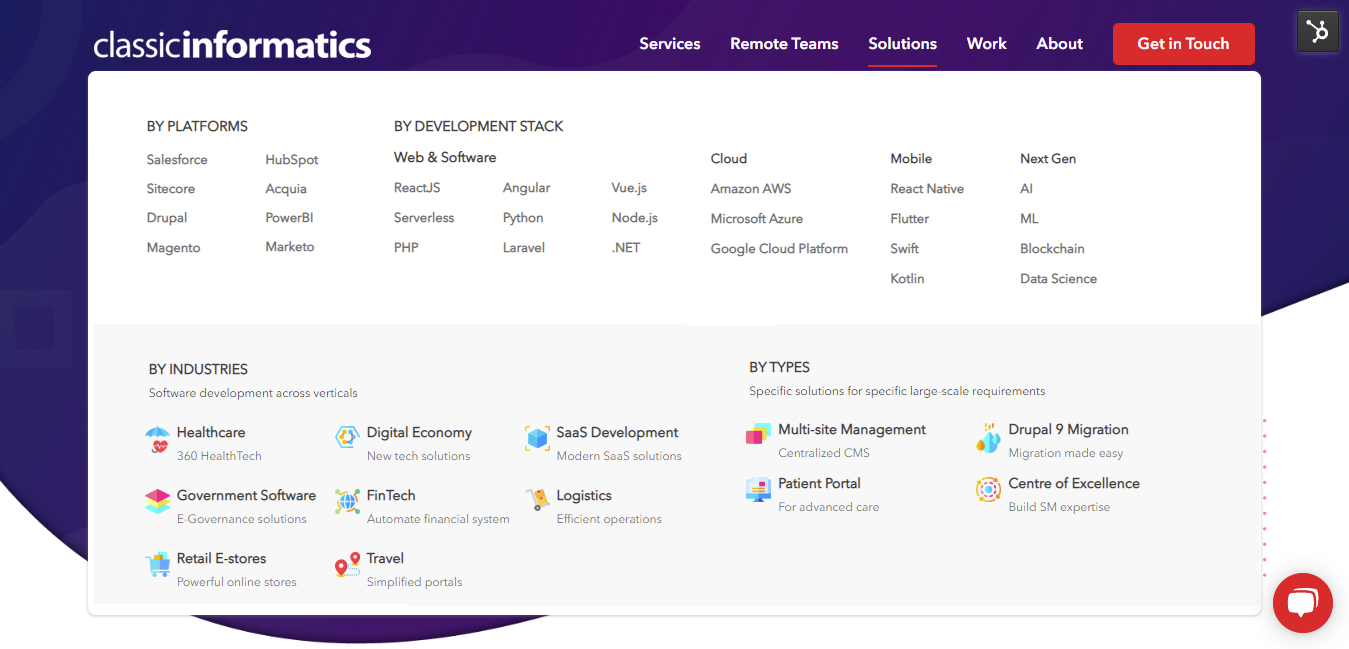
Task: Select the Laravel link
Action: [x=524, y=247]
